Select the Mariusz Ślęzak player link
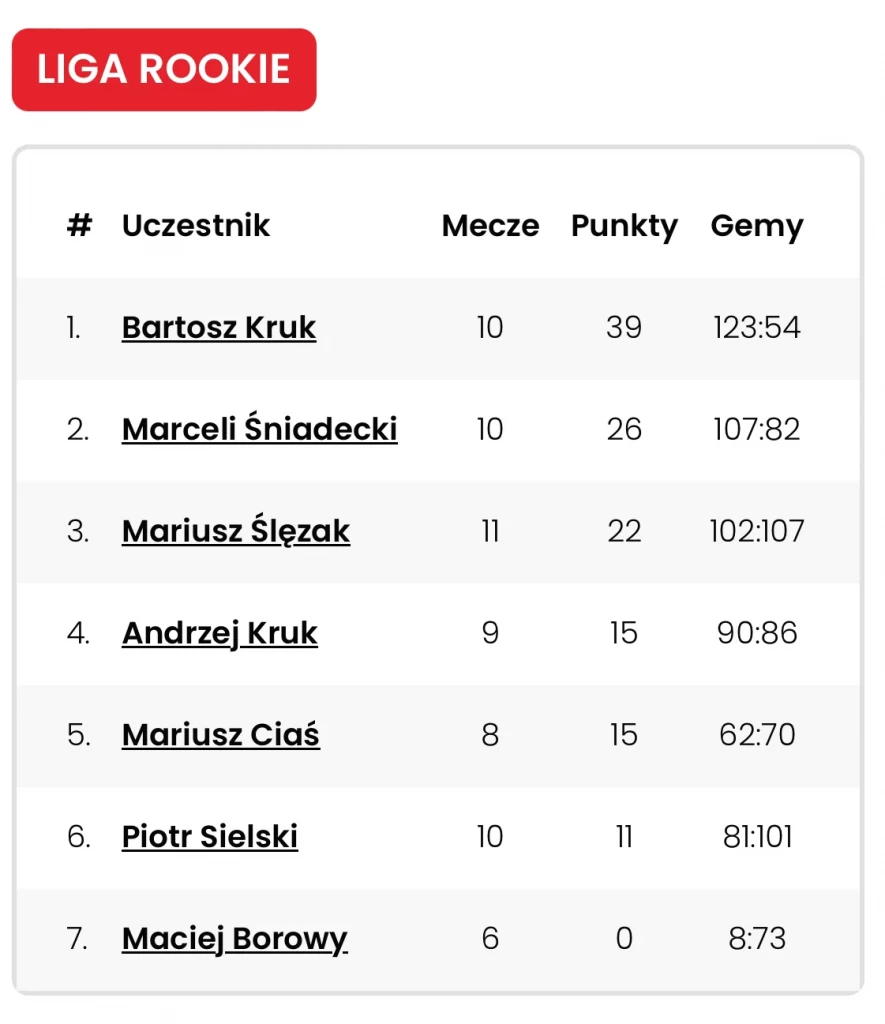Viewport: 885px width, 1024px height. pos(236,530)
